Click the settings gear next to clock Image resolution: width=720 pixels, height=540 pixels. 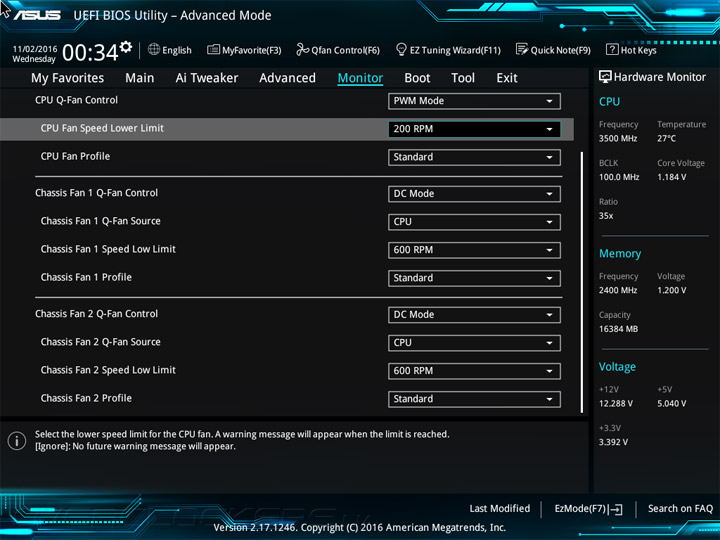pos(126,46)
